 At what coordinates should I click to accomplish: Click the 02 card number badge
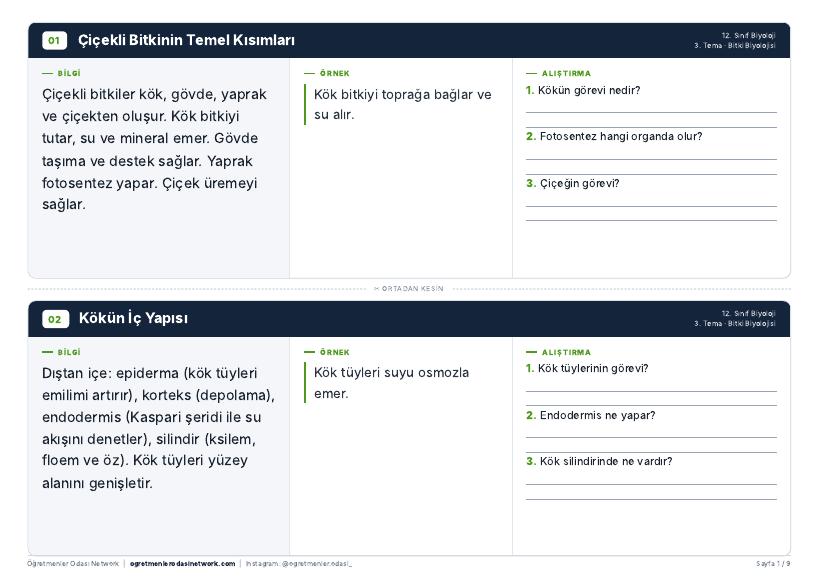[55, 319]
